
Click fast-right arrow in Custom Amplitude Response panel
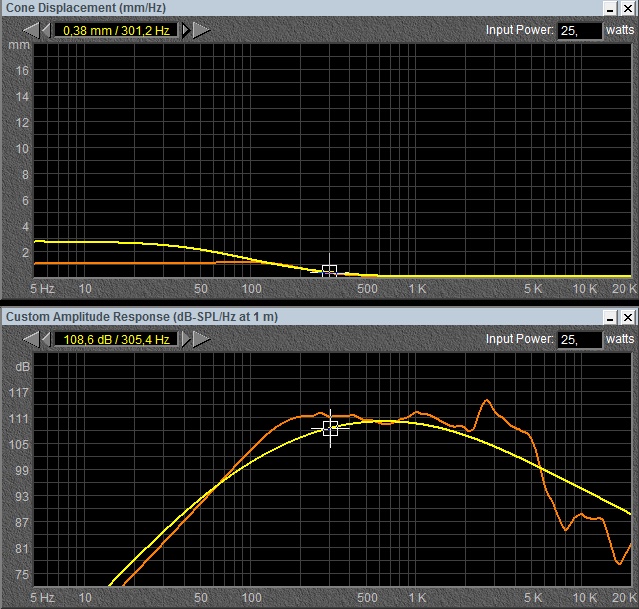[x=201, y=339]
